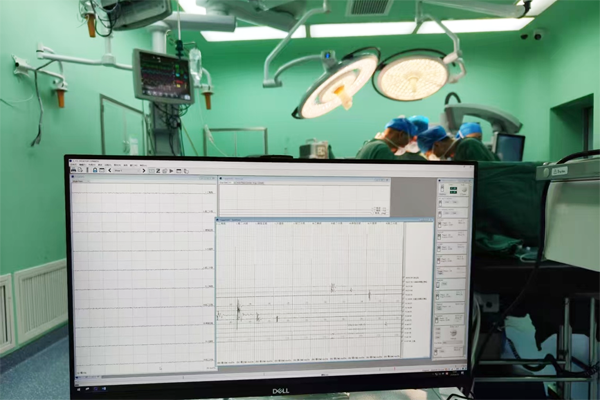Click the bold Z toolbar icon
Viewport: 600px width, 400px height.
pyautogui.click(x=158, y=171)
